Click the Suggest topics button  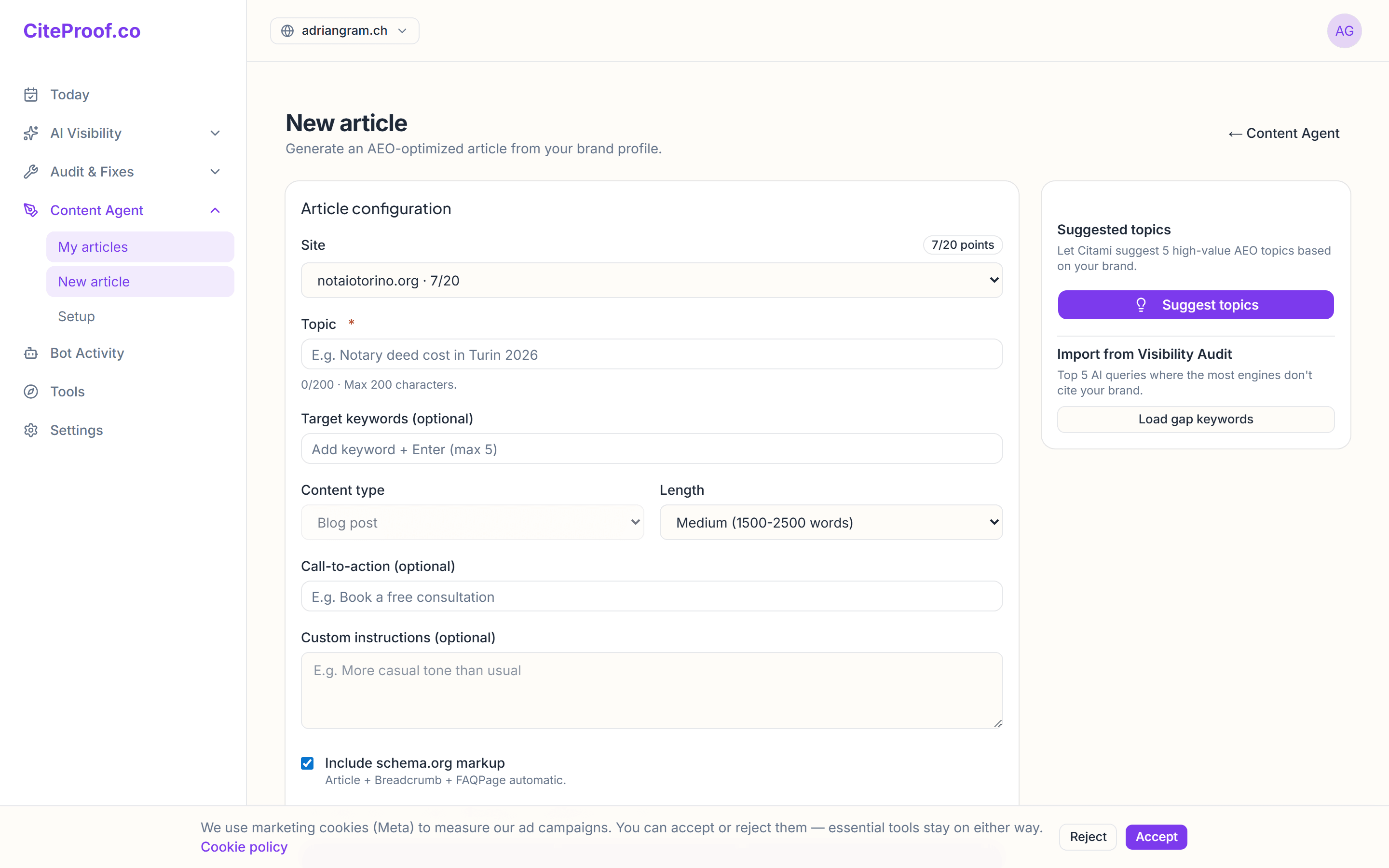(1196, 305)
